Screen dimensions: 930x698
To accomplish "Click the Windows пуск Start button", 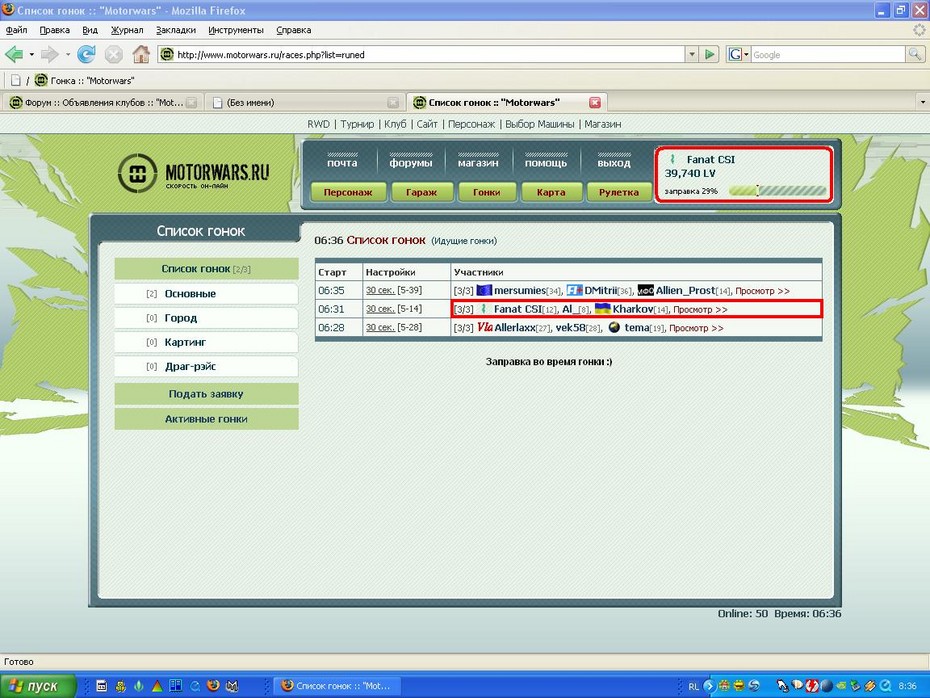I will [x=38, y=686].
